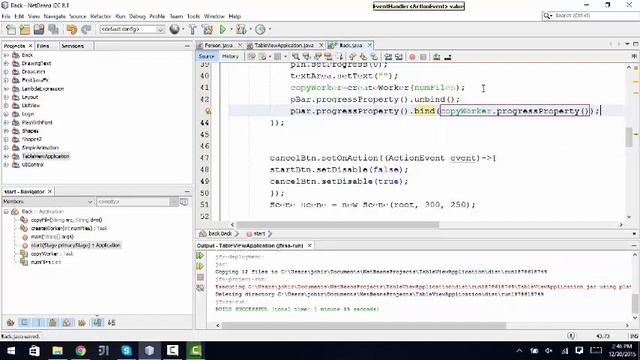Image resolution: width=640 pixels, height=360 pixels.
Task: Expand the TableViewApplication project node
Action: (6, 156)
